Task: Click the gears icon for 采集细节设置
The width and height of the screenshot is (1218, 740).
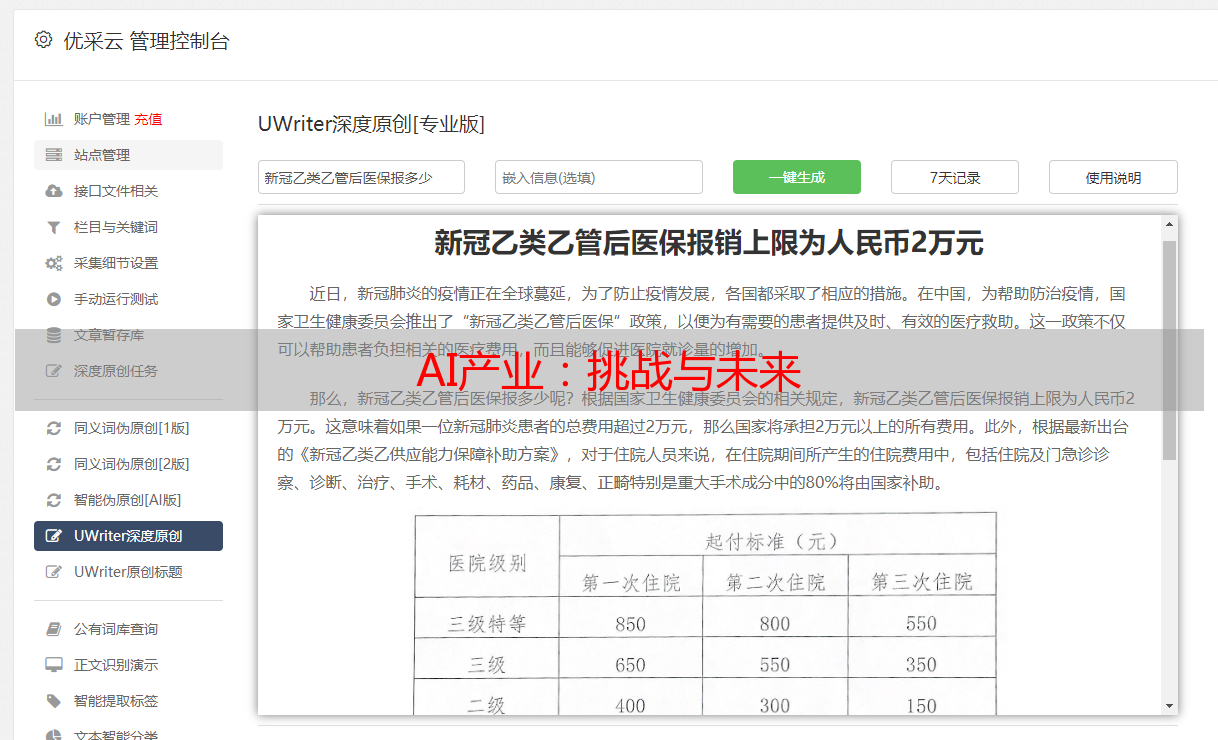Action: [x=54, y=263]
